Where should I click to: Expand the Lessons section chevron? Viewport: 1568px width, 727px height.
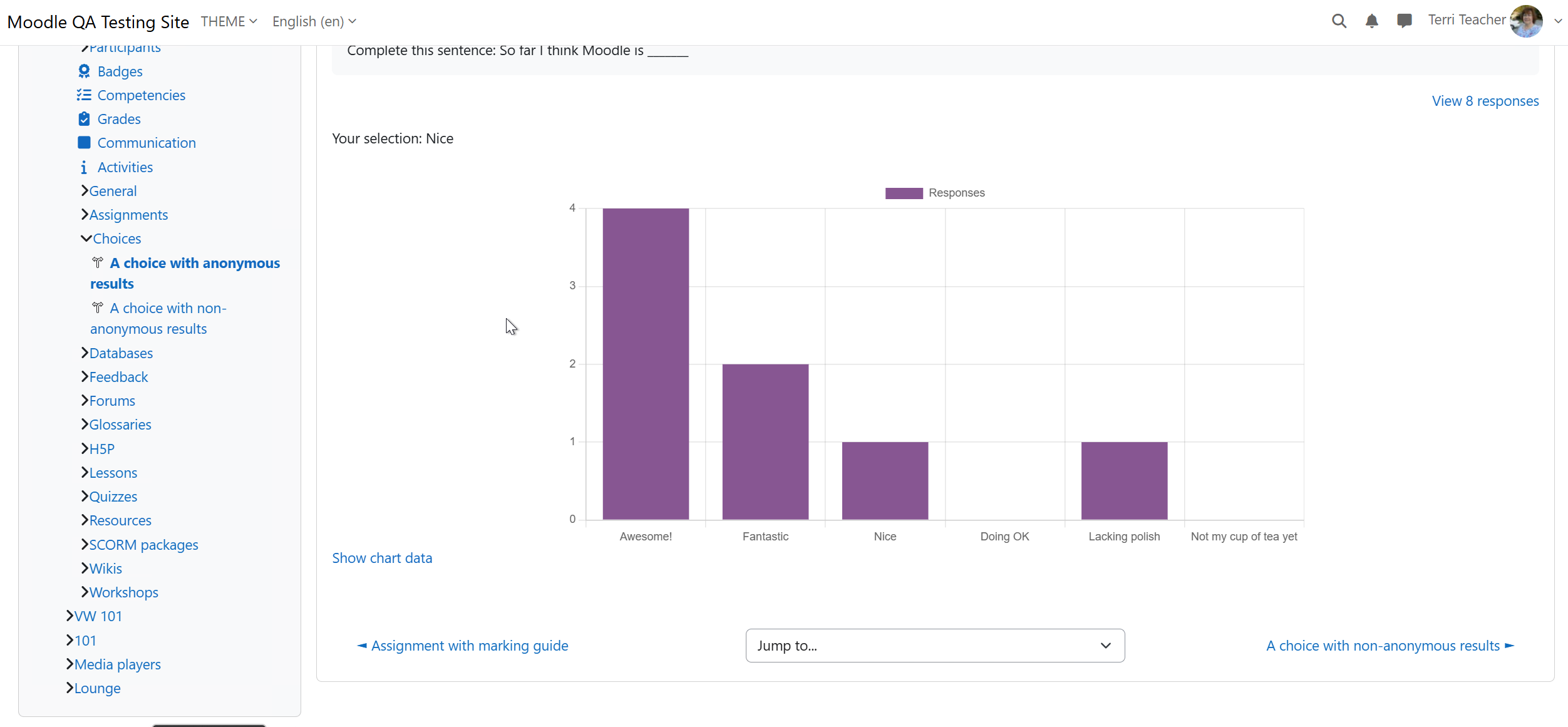[x=85, y=472]
